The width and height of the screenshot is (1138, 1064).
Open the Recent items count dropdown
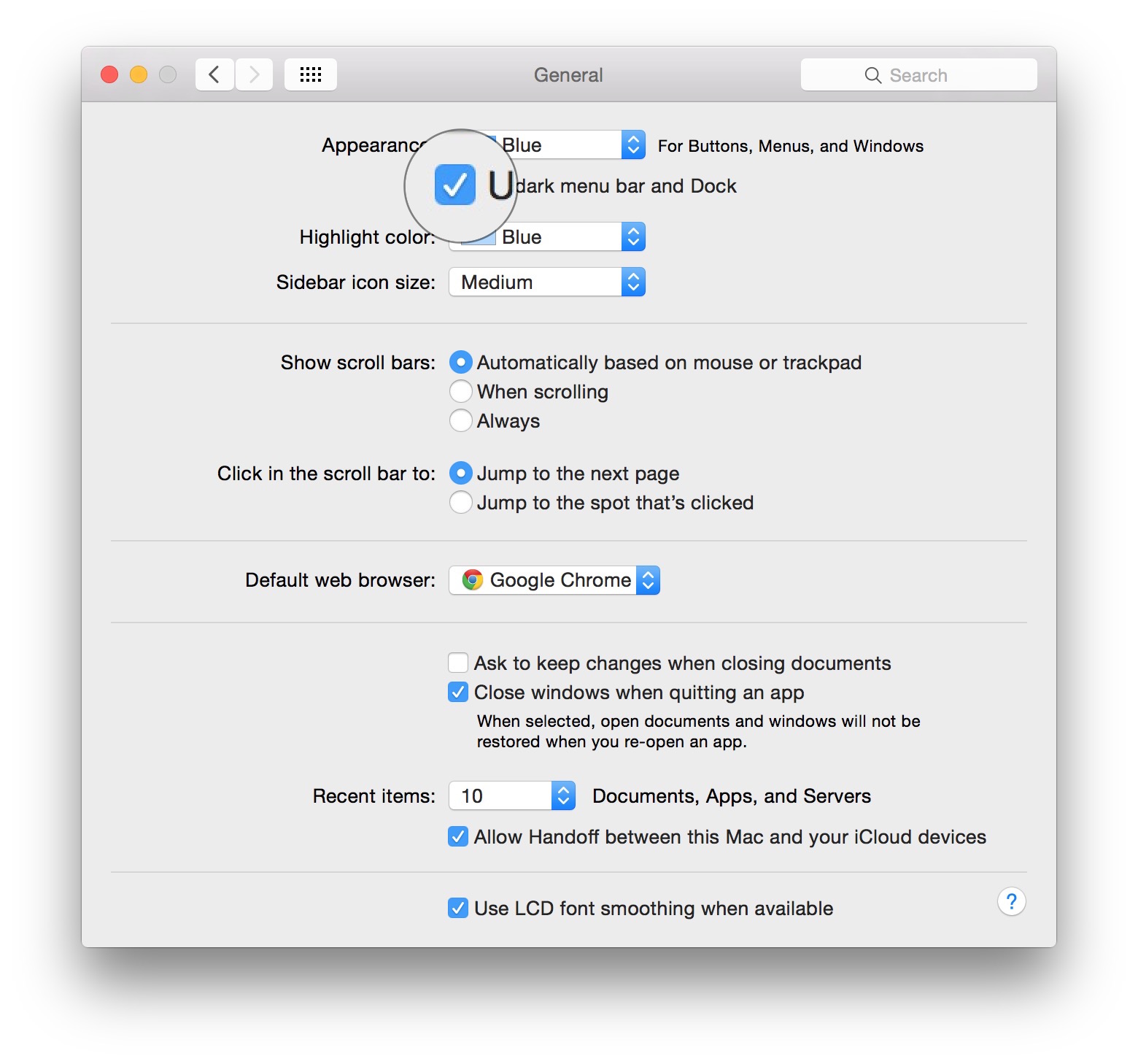click(x=512, y=795)
